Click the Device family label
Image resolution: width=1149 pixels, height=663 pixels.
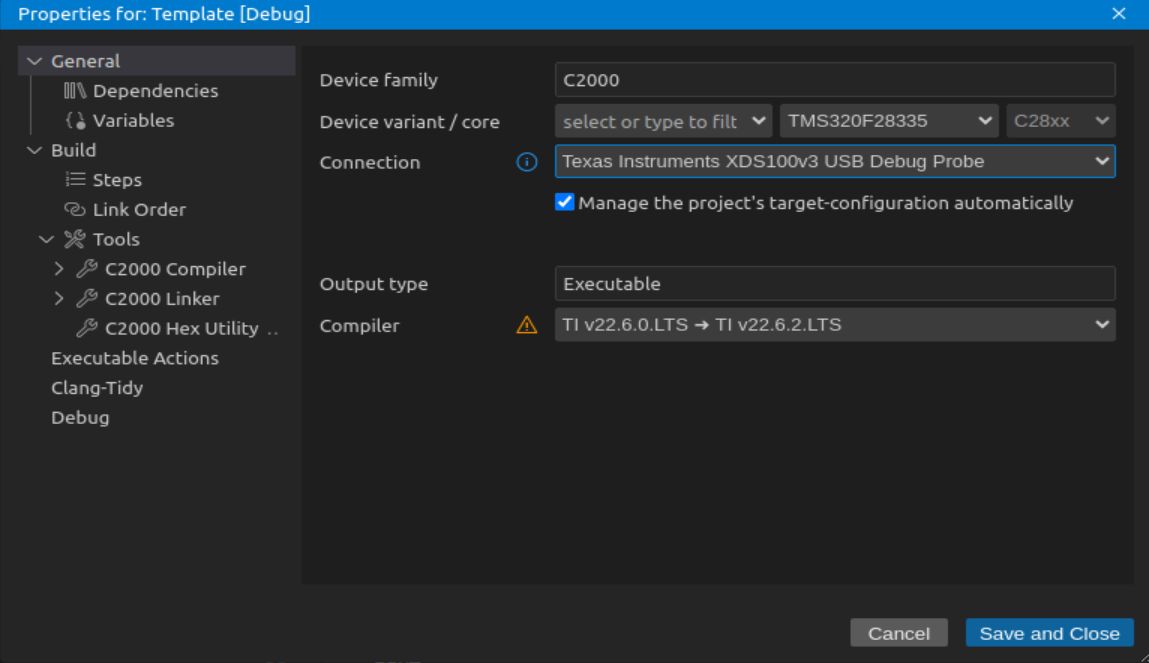[x=379, y=80]
